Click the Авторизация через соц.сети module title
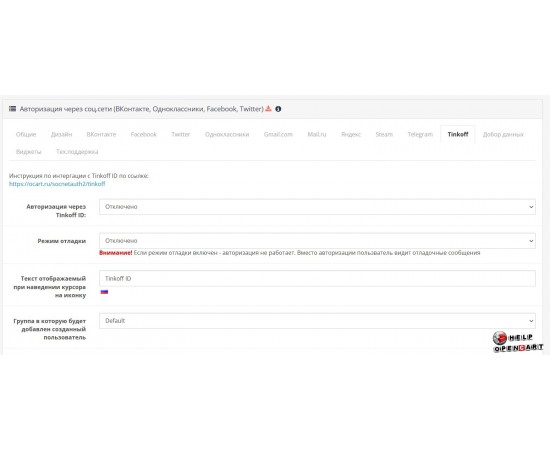 point(141,109)
